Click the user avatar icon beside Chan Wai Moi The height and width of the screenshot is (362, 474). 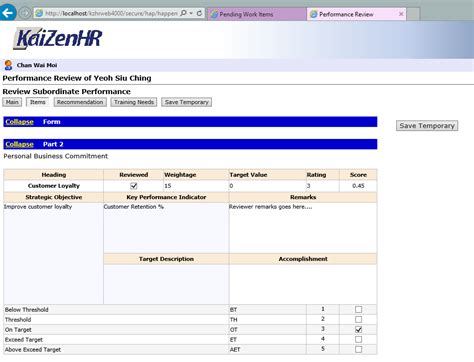pos(8,65)
